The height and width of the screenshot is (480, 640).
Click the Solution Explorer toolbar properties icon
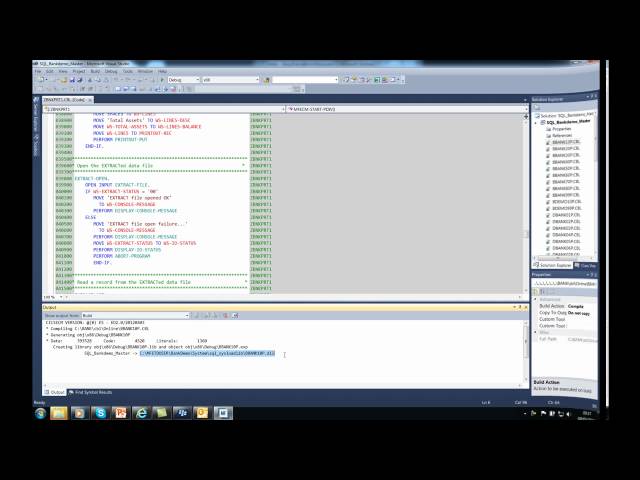coord(537,107)
